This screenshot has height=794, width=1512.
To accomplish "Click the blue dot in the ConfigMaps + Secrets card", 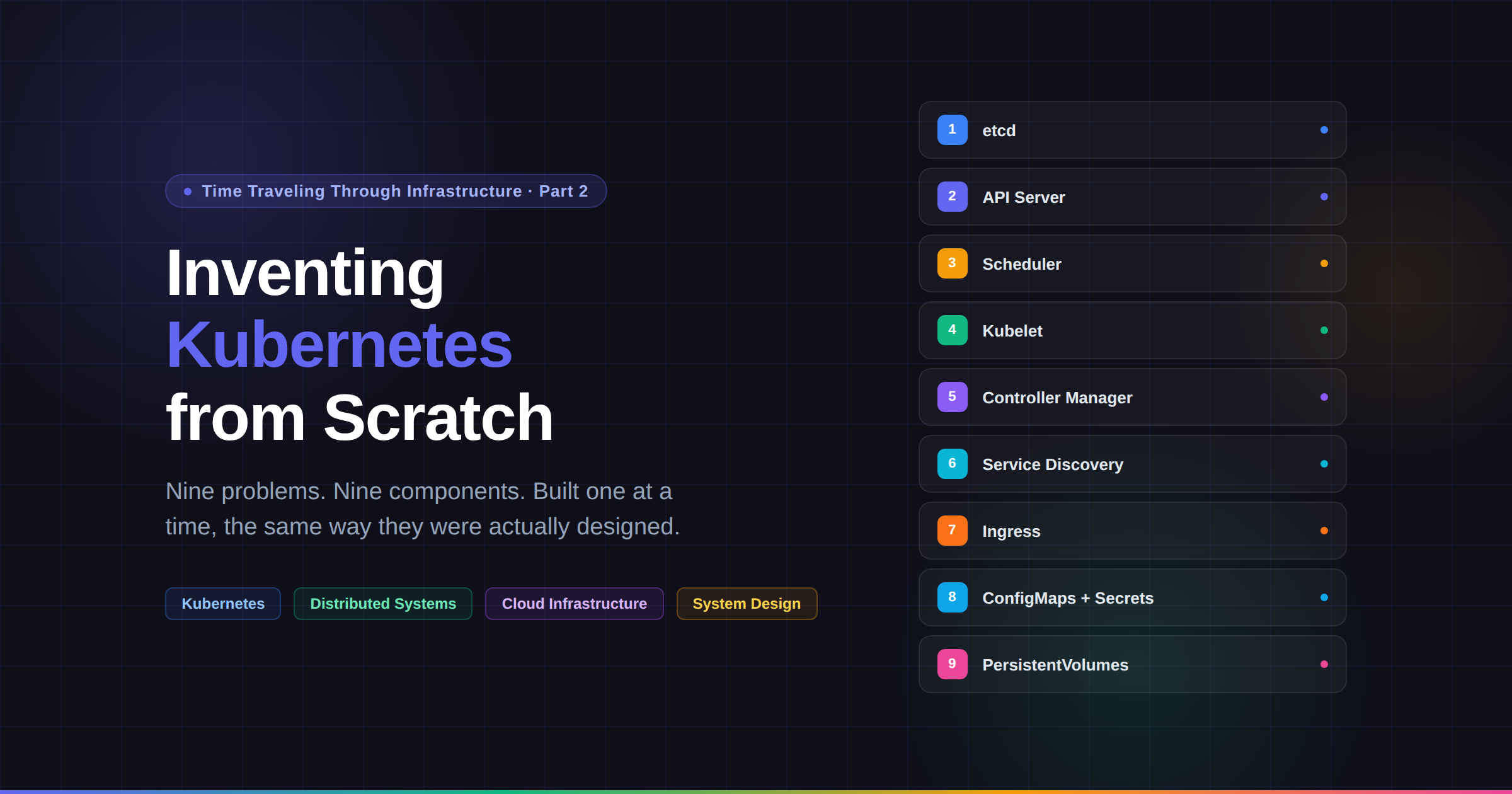I will [1324, 597].
